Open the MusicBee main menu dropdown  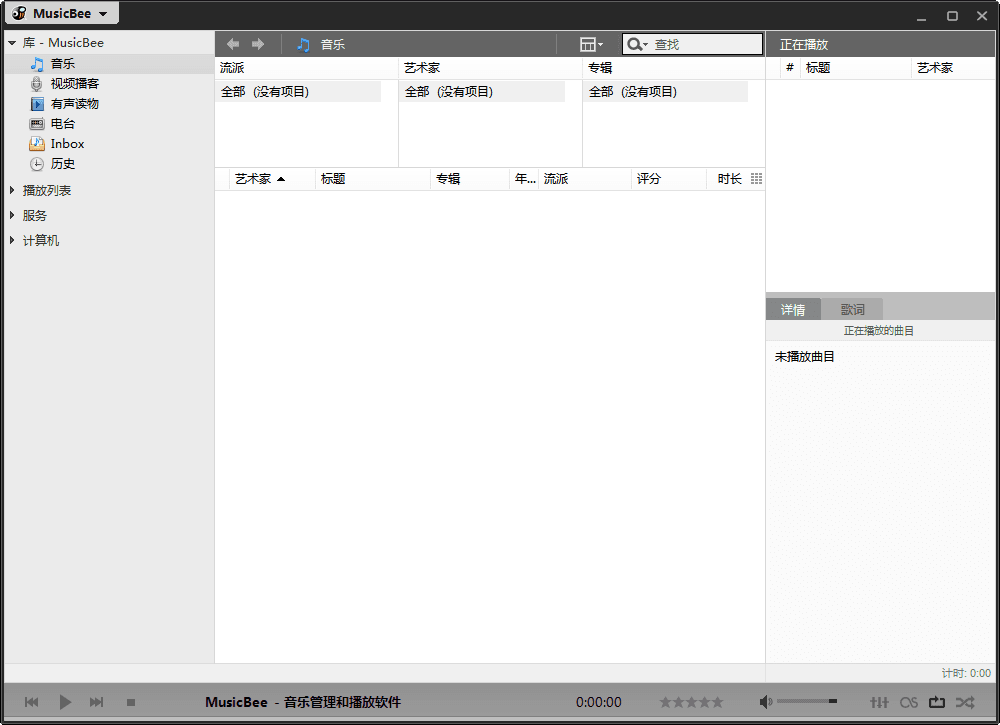tap(61, 13)
